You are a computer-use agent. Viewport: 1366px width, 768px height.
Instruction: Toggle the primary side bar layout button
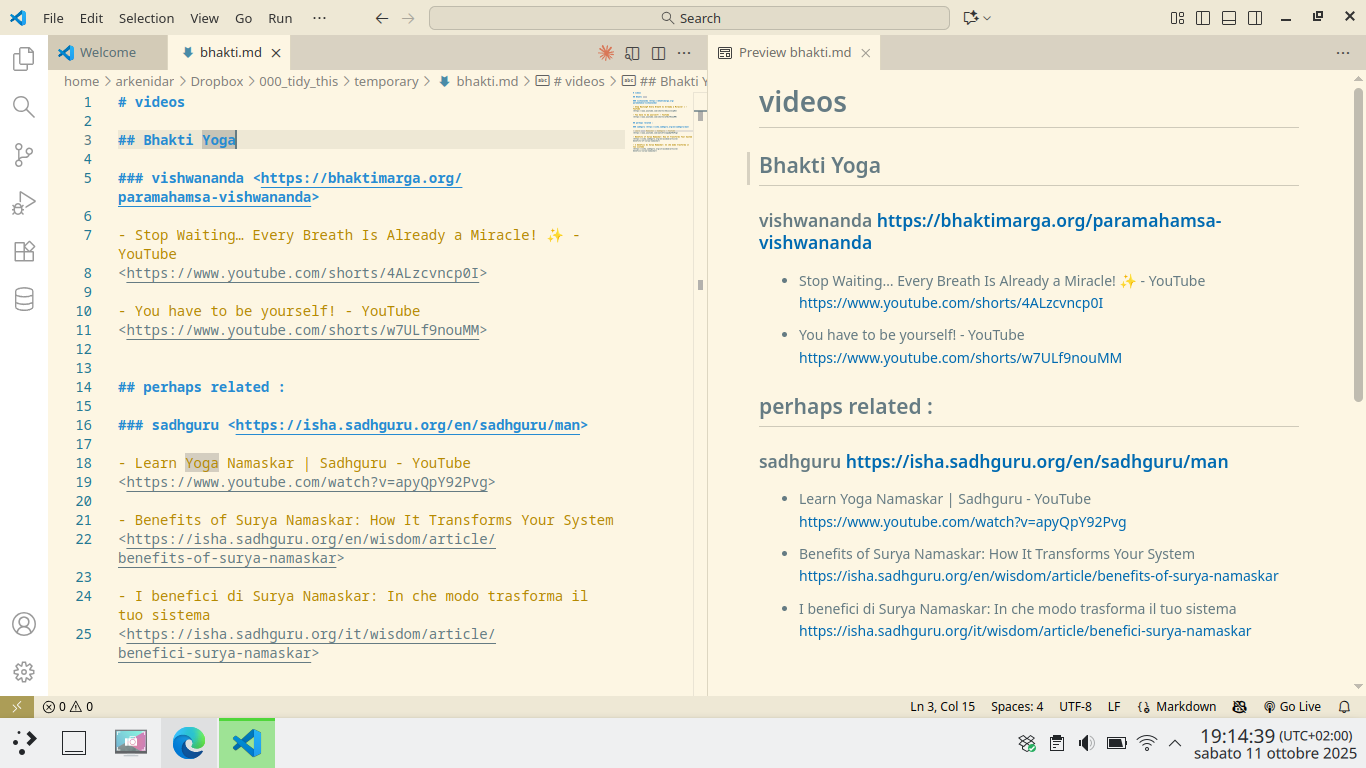coord(1203,18)
